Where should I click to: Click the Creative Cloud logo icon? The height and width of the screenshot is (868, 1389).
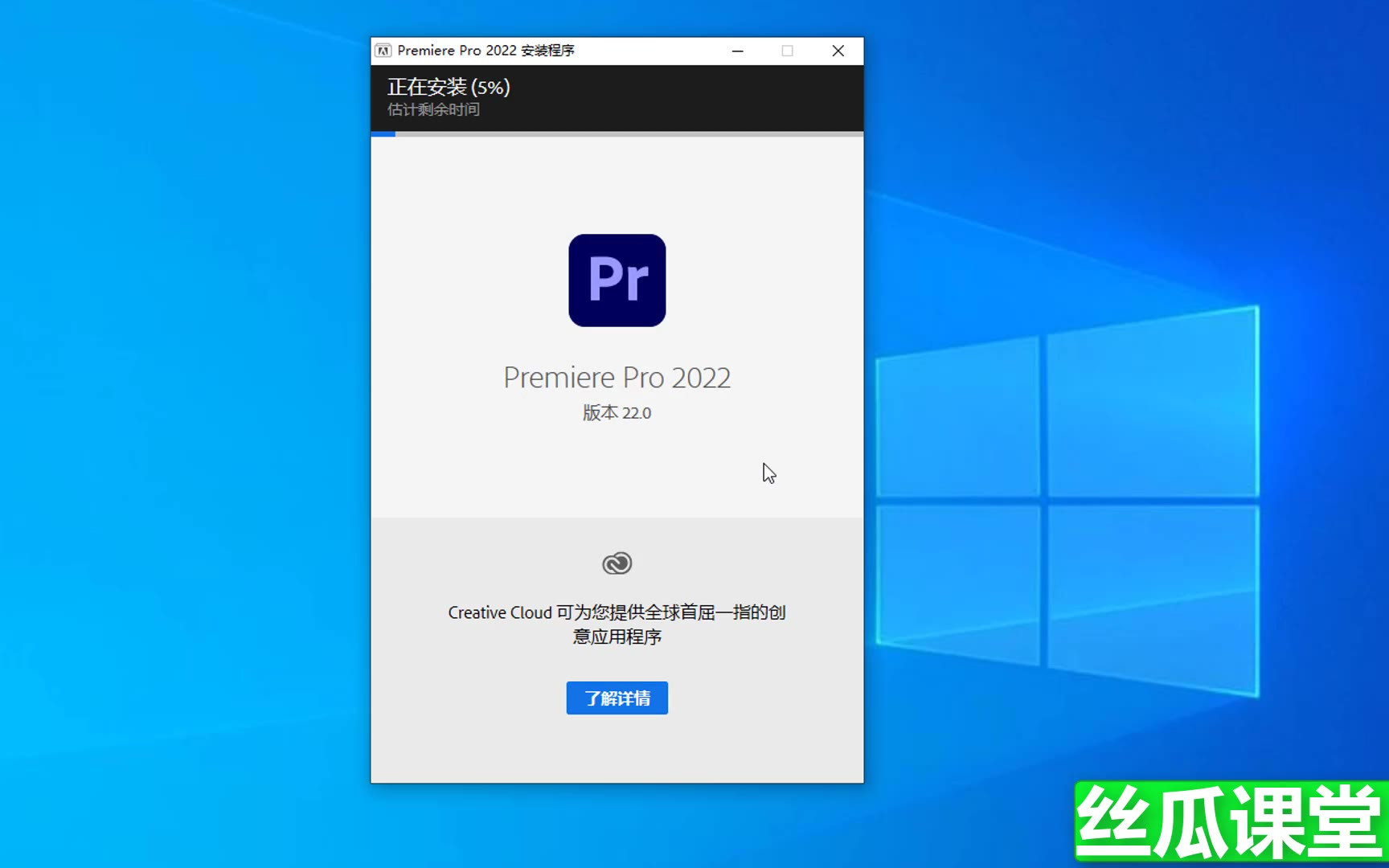pyautogui.click(x=617, y=563)
